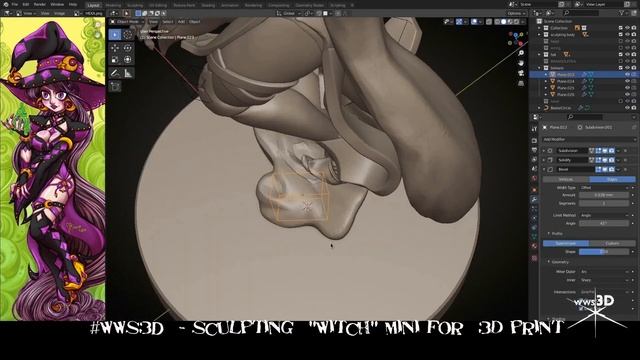Click the viewport zoom magnifier gizmo
Viewport: 640px width, 360px height.
click(x=521, y=53)
